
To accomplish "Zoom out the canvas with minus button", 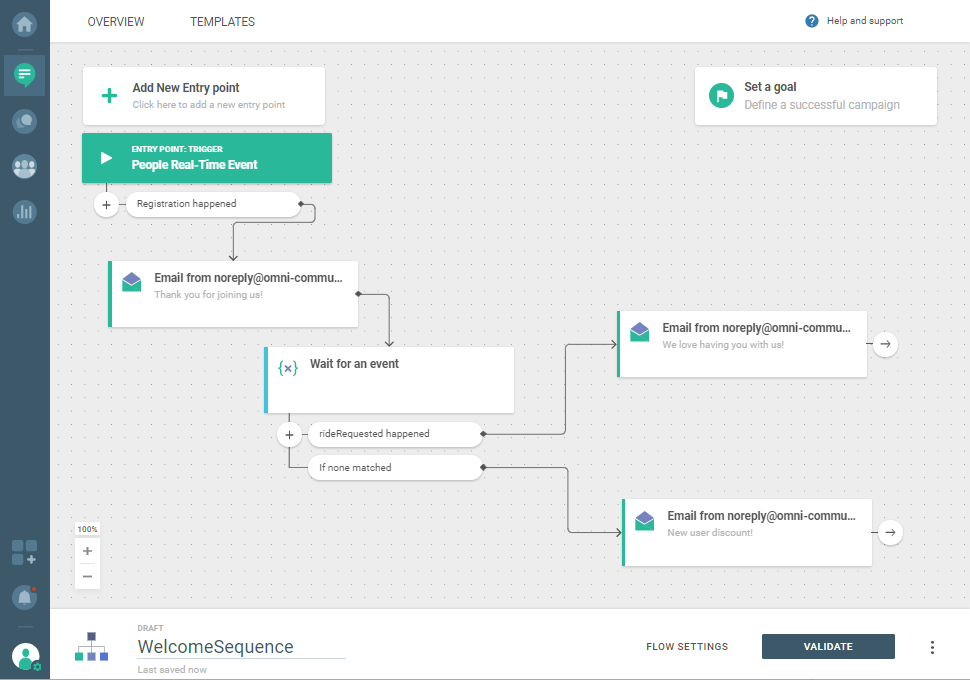I will pos(87,576).
